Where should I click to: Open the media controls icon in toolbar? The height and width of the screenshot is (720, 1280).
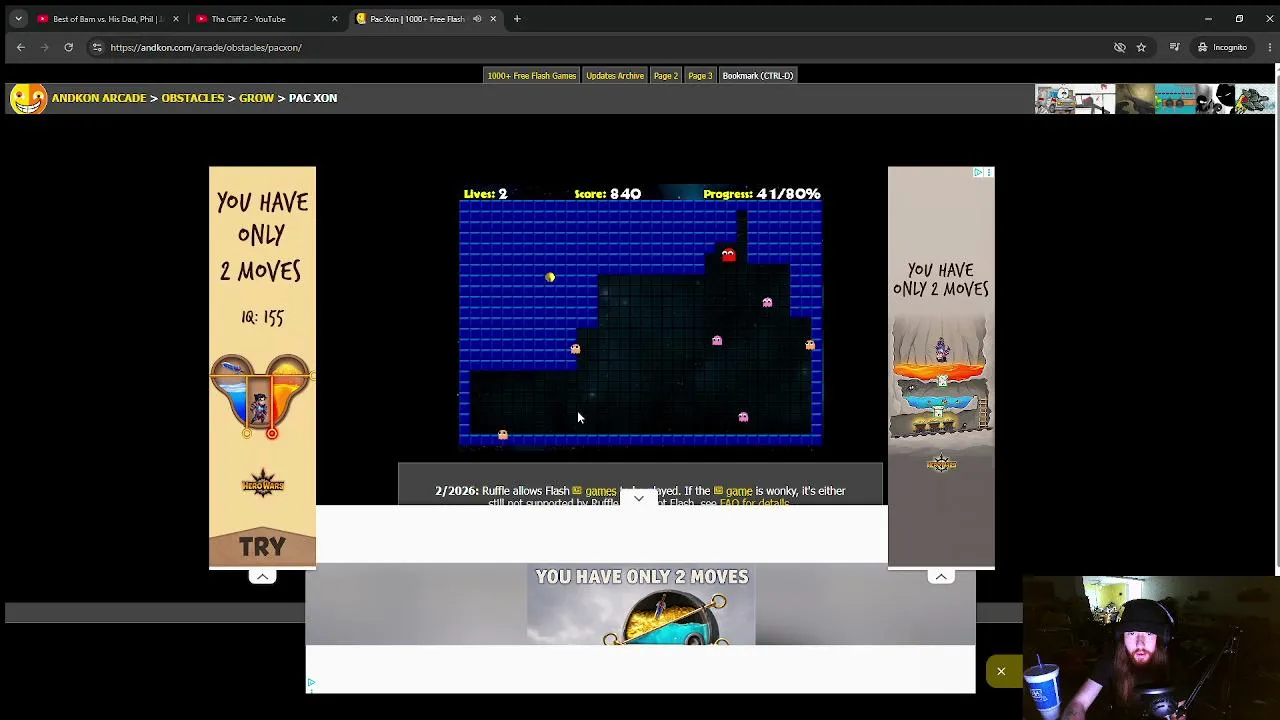[1175, 47]
